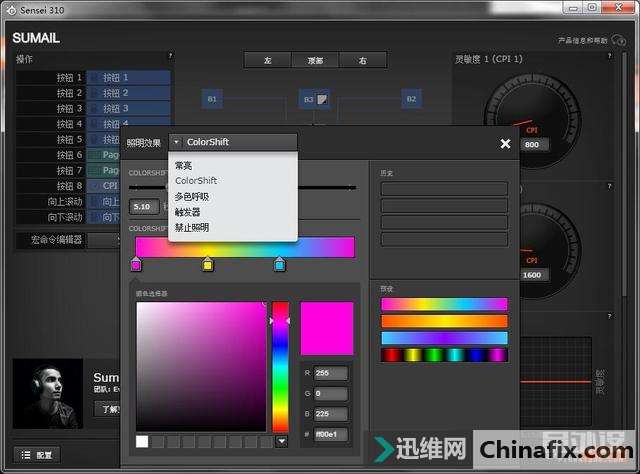This screenshot has width=640, height=474.
Task: Apply the rainbow preset gradient
Action: pyautogui.click(x=444, y=304)
